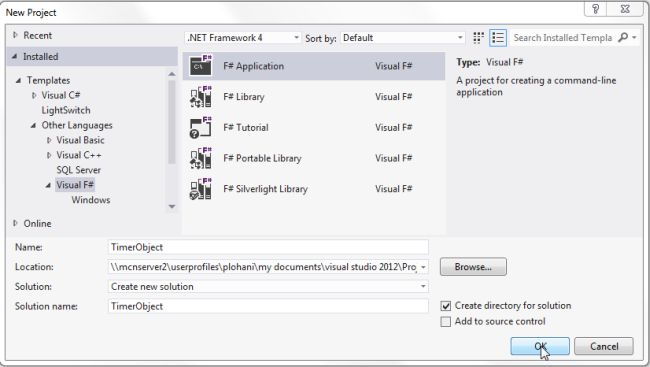Screen dimensions: 650x367
Task: Select the Visual F# tree item
Action: pyautogui.click(x=75, y=185)
